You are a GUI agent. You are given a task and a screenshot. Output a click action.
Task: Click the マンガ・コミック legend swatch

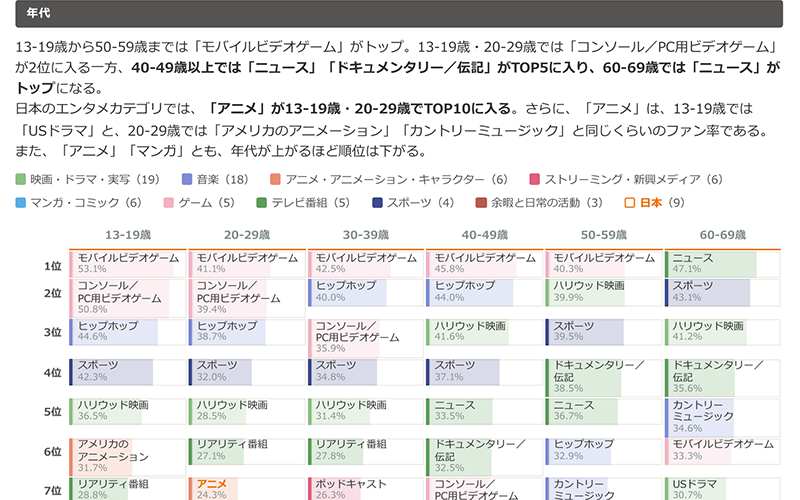(20, 203)
